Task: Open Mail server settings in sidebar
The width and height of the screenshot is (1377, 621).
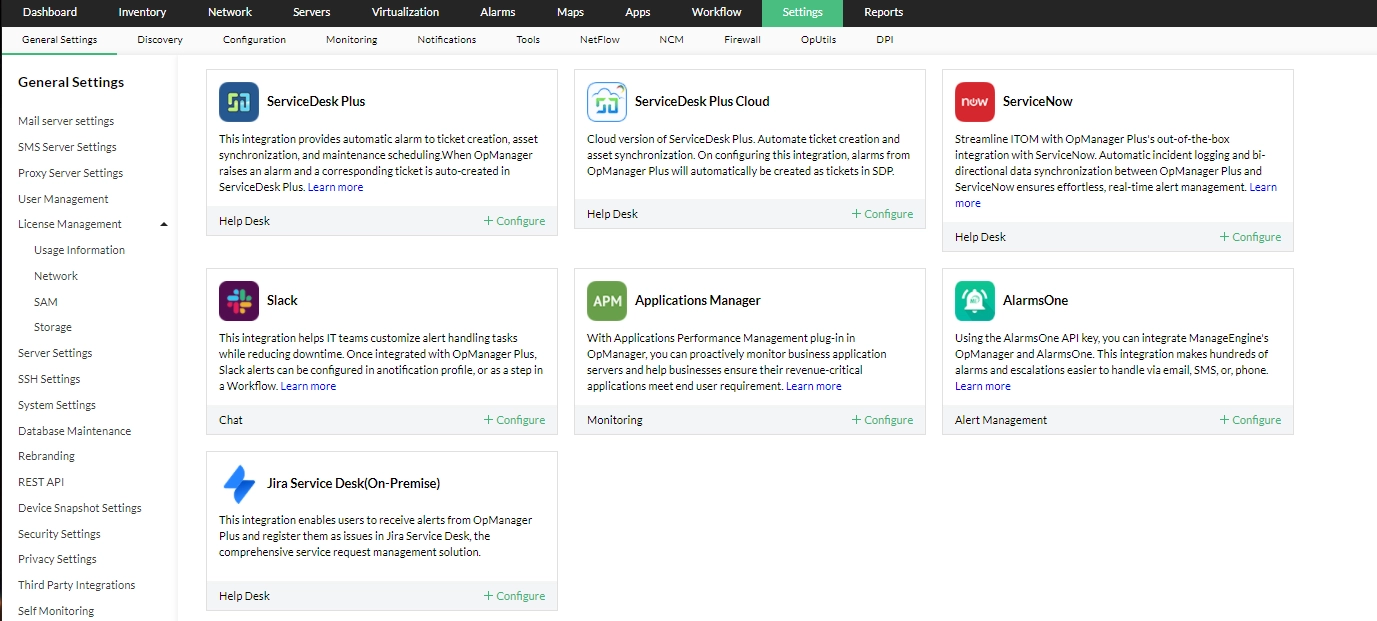Action: (66, 121)
